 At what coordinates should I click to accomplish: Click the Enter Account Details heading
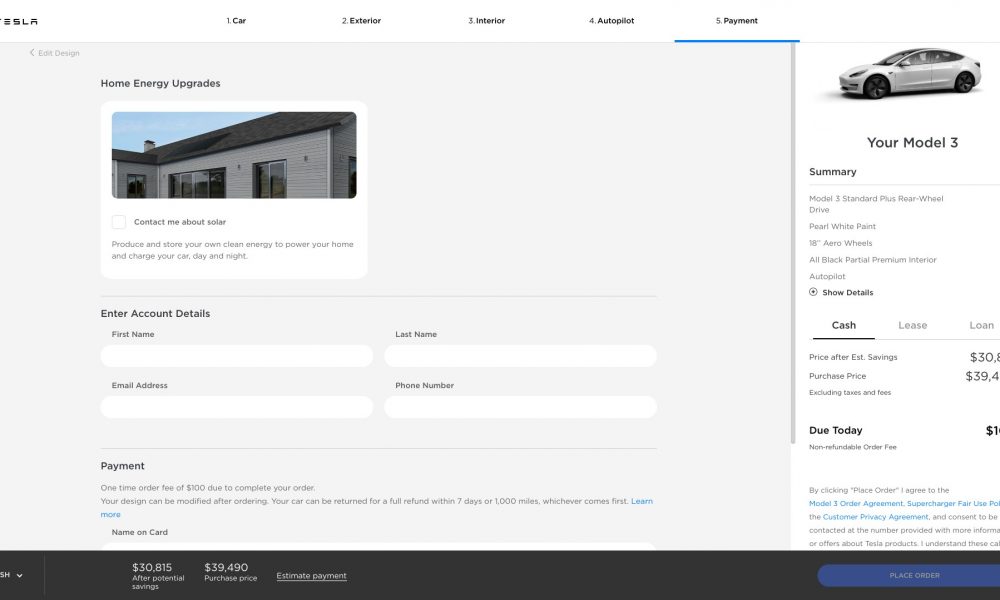155,313
